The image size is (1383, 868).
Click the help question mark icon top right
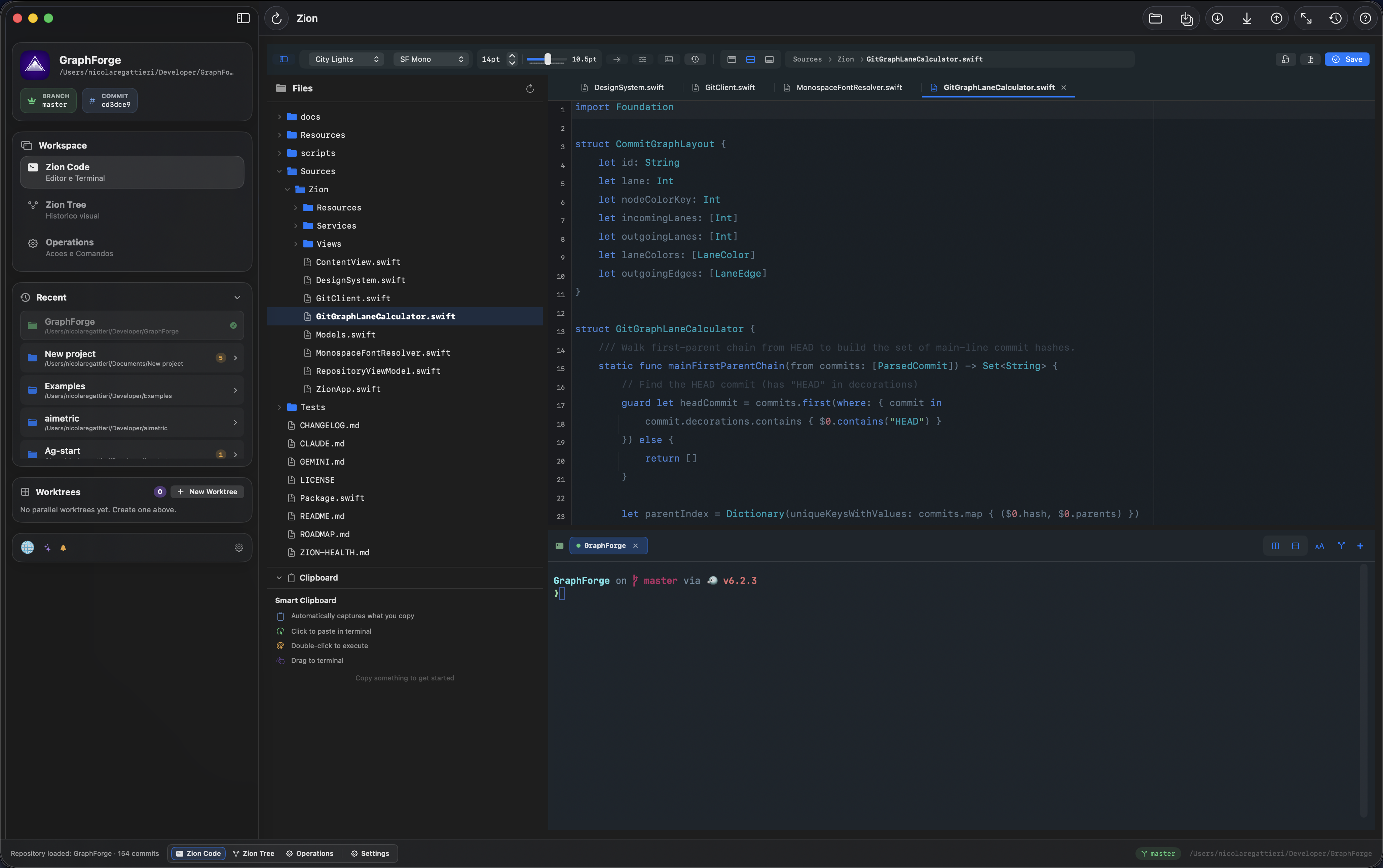(x=1366, y=18)
